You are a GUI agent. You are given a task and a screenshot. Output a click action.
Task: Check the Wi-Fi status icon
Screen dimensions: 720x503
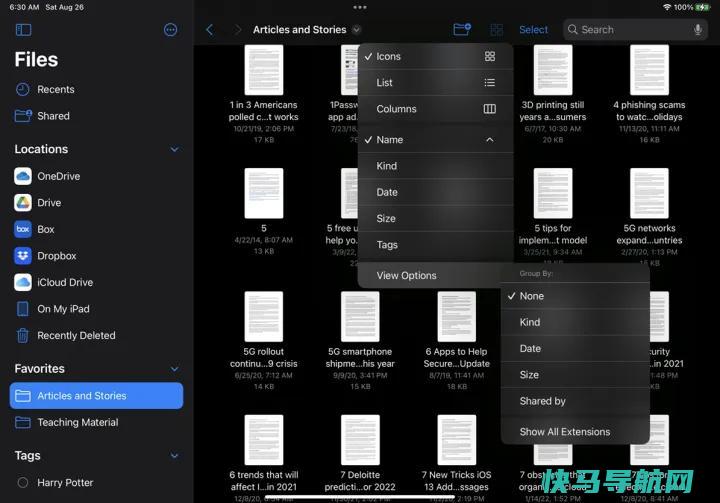(x=667, y=7)
